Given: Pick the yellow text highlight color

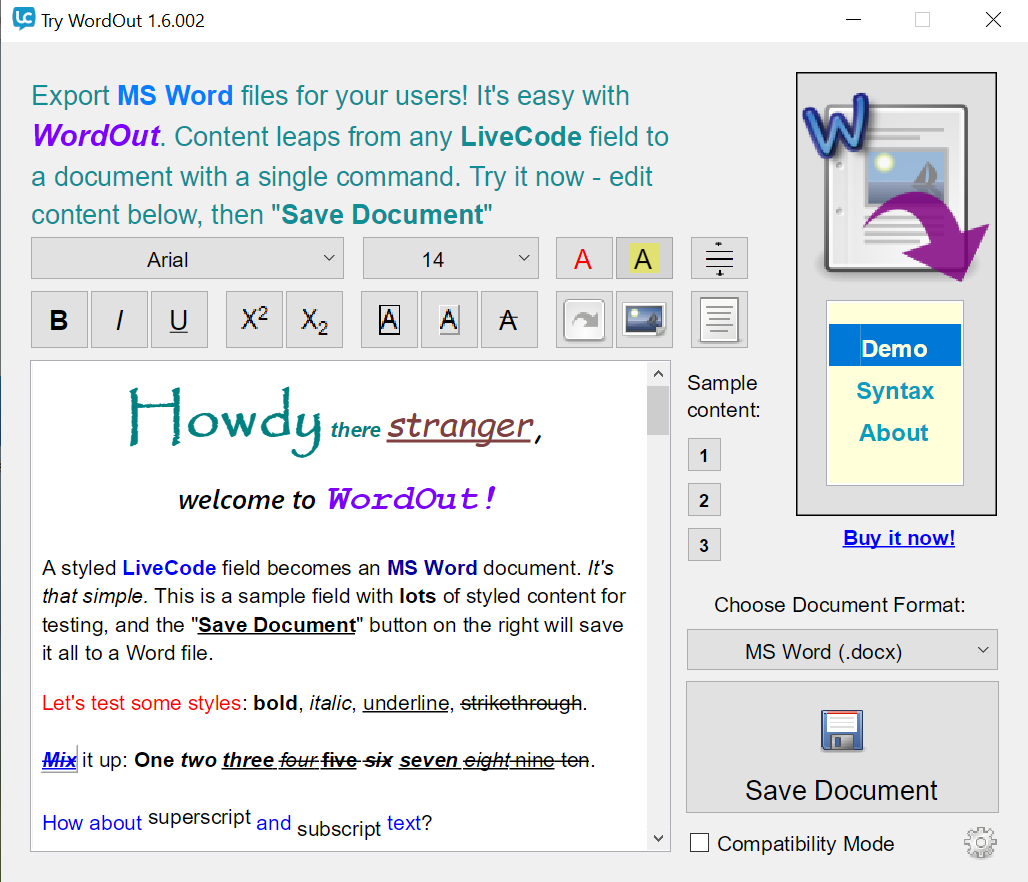Looking at the screenshot, I should (x=644, y=259).
